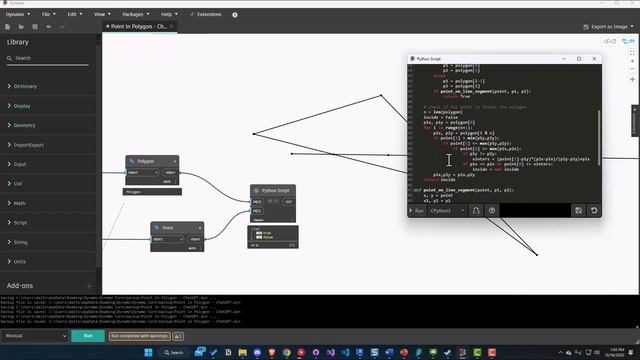Open the Edit menu

pos(75,14)
